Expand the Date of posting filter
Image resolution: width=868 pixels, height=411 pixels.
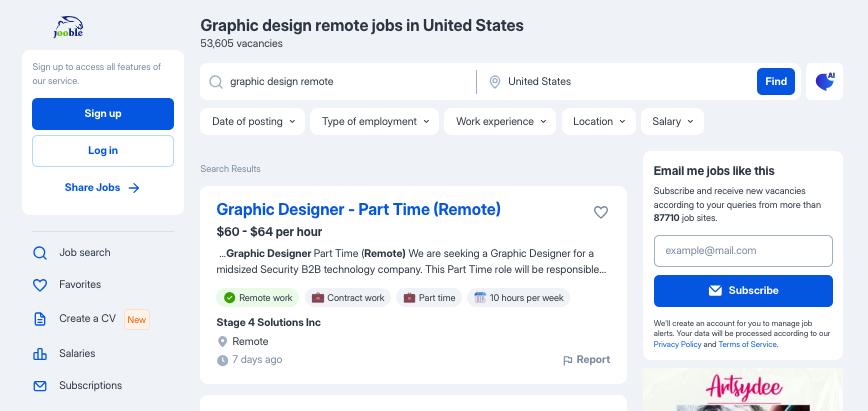pos(252,121)
